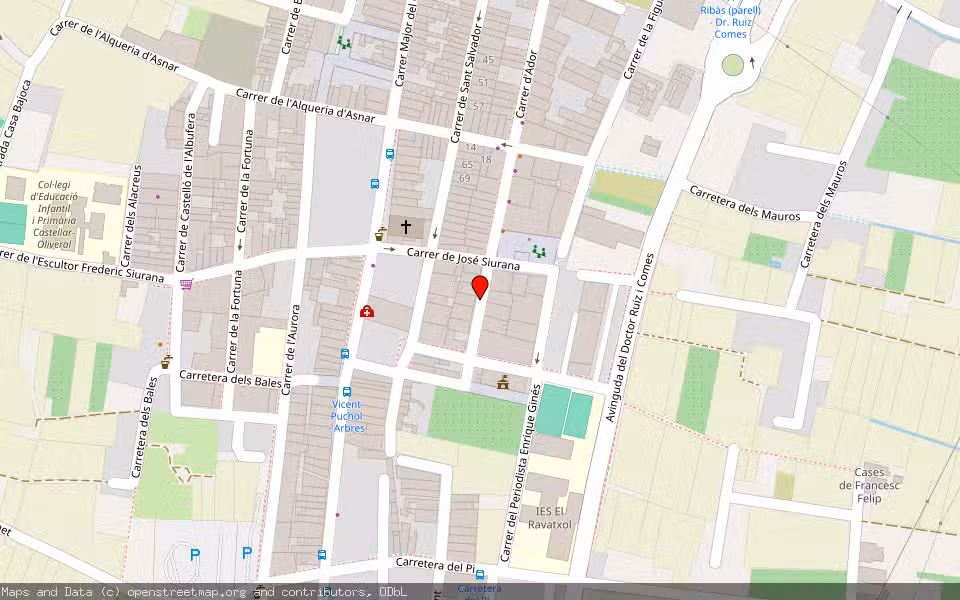This screenshot has height=600, width=960.
Task: Click the red pharmacy first-aid icon
Action: click(x=367, y=312)
